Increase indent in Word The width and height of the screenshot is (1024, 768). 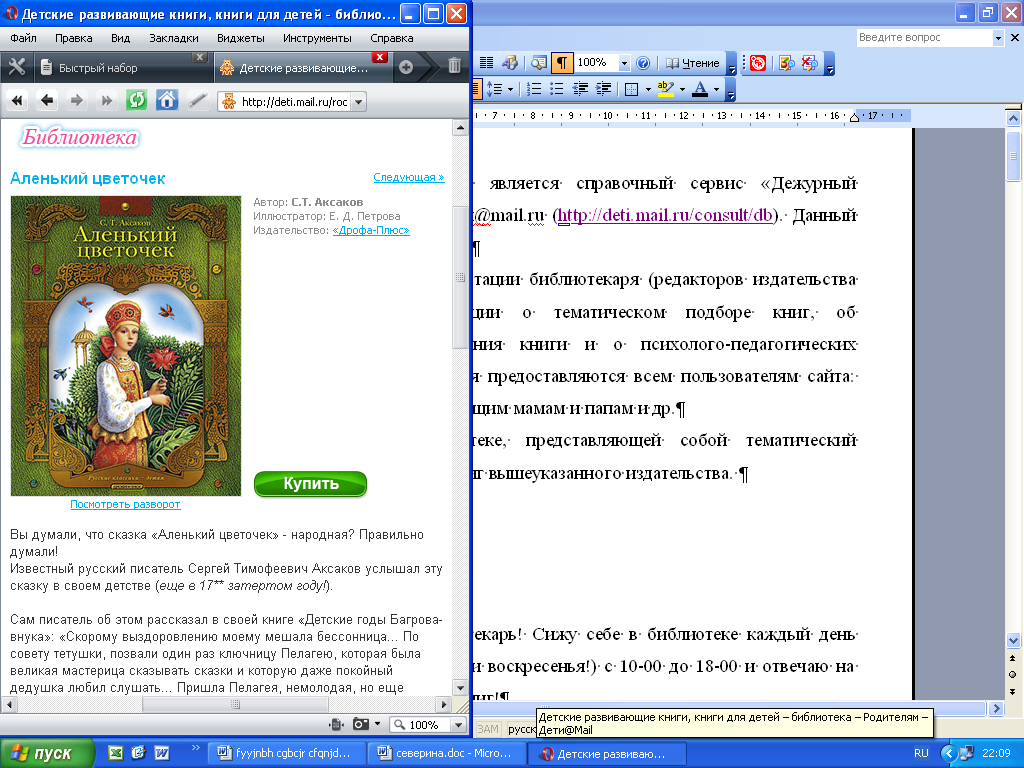tap(603, 89)
